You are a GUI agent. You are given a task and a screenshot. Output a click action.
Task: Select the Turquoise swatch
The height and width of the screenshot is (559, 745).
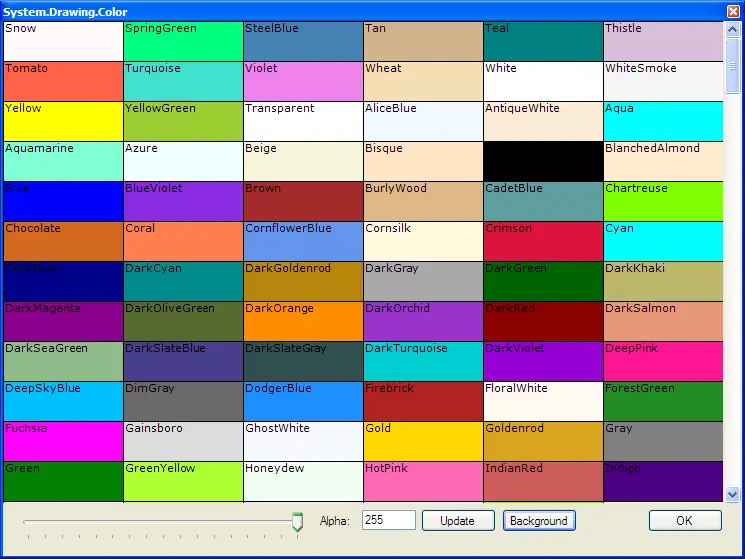183,81
